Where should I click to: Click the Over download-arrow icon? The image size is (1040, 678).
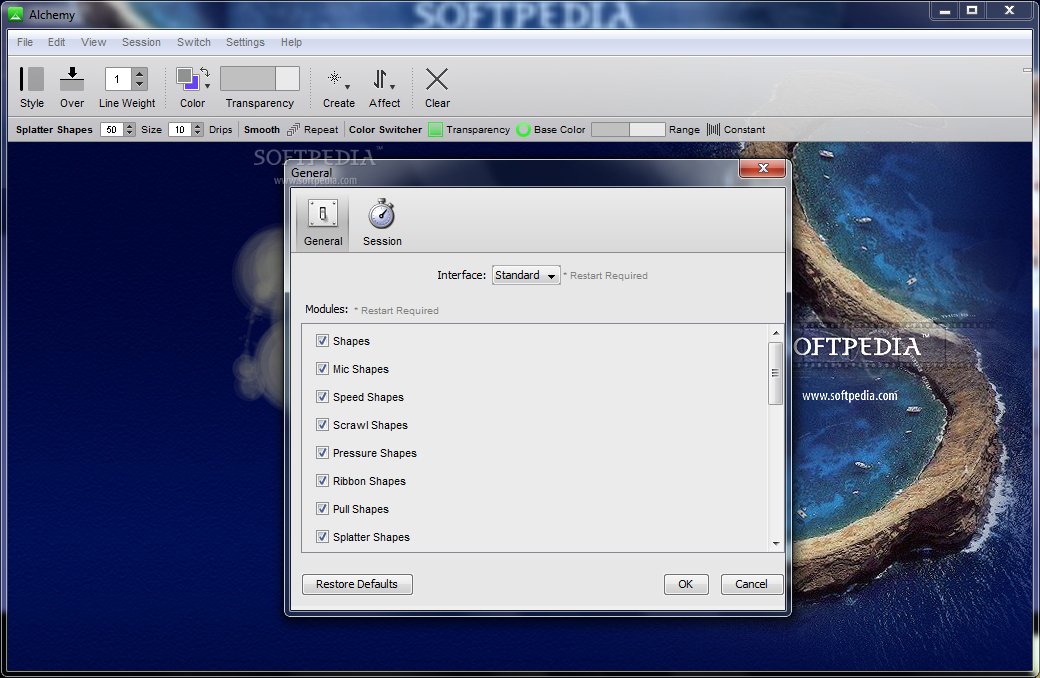click(x=72, y=79)
